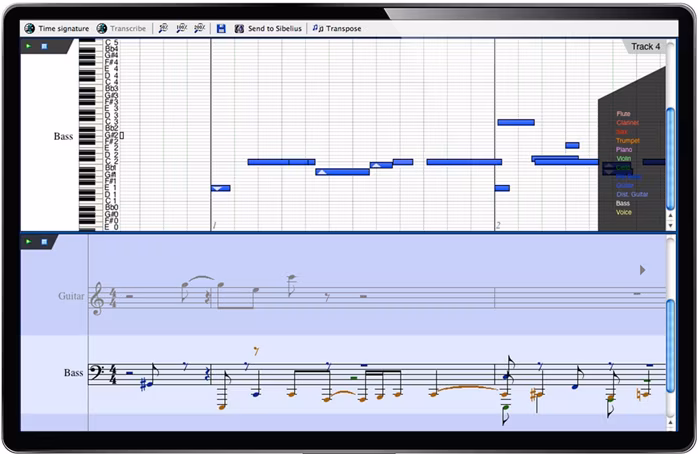This screenshot has width=698, height=454.
Task: Choose Piano in the instrument list
Action: click(624, 150)
